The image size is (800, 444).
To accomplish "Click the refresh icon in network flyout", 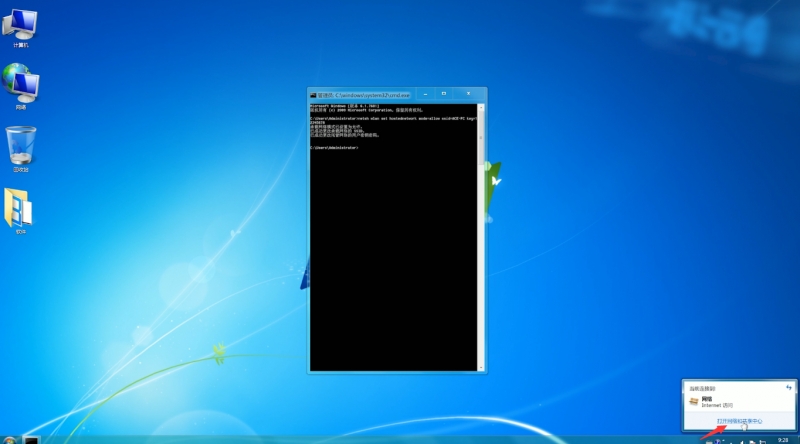I will click(x=789, y=387).
